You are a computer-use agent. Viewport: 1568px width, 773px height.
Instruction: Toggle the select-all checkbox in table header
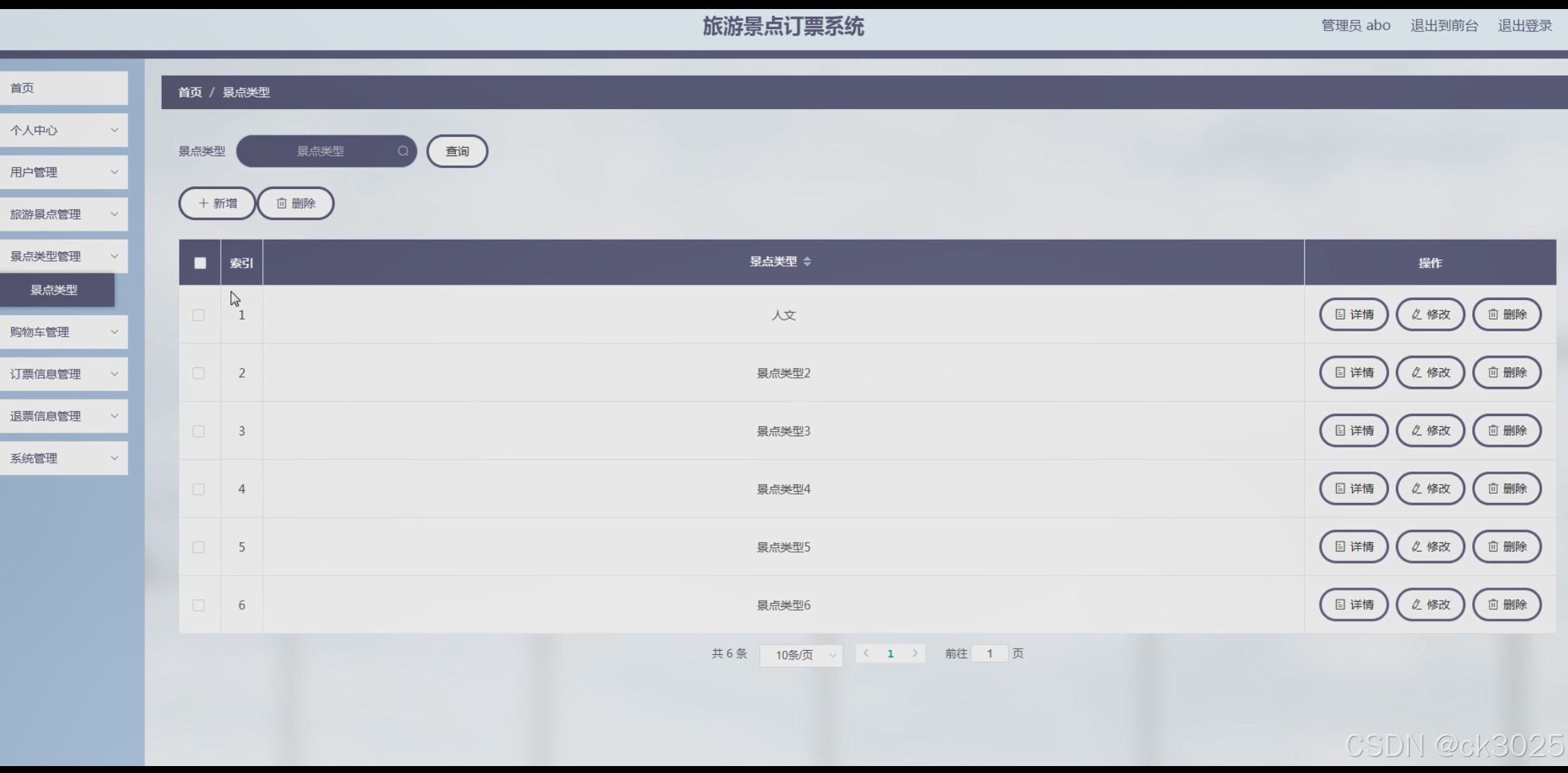(x=200, y=263)
